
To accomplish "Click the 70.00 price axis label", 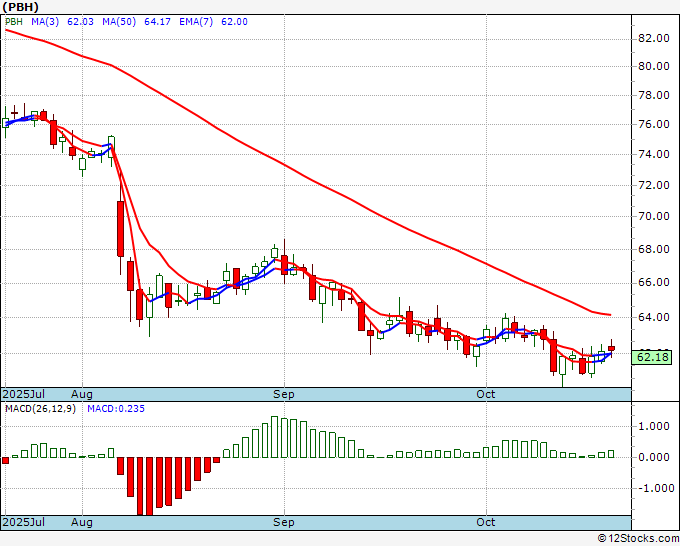I will [x=654, y=216].
